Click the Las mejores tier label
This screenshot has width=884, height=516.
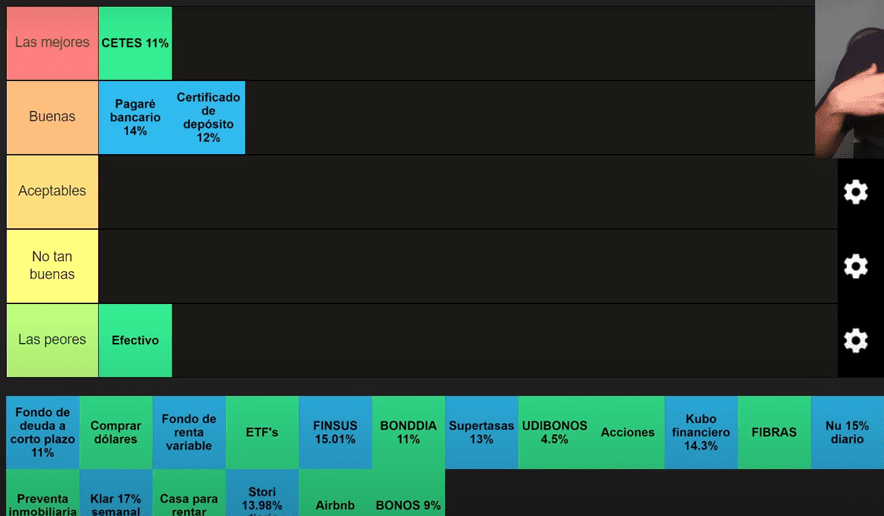52,44
